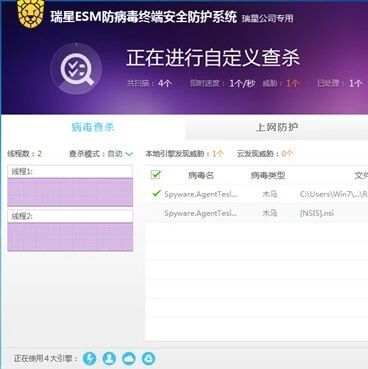This screenshot has width=368, height=369.
Task: Click 木马 type in the first threat row
Action: coord(270,194)
